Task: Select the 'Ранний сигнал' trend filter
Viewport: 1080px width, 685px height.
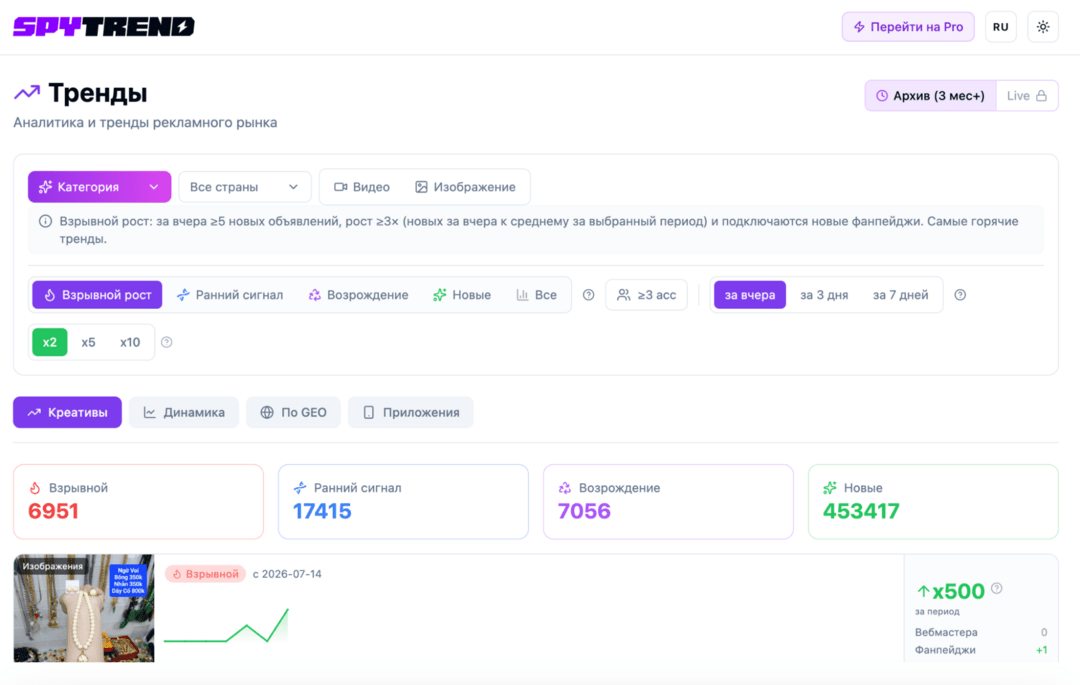Action: [x=230, y=295]
